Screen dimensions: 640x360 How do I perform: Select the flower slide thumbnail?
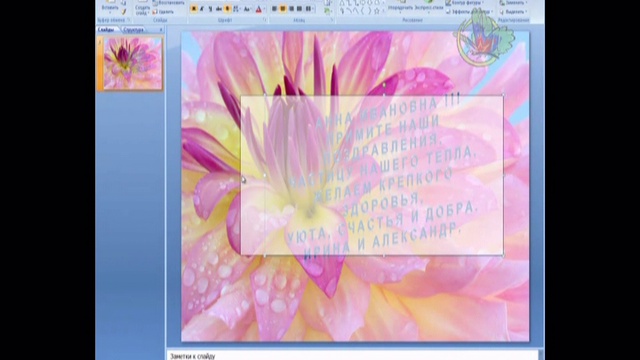(133, 63)
